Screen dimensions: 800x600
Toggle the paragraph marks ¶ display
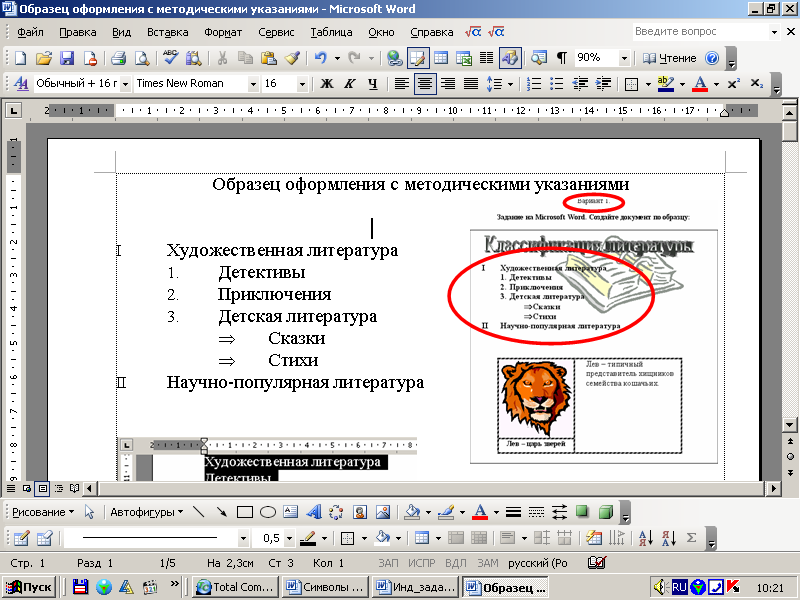point(562,58)
